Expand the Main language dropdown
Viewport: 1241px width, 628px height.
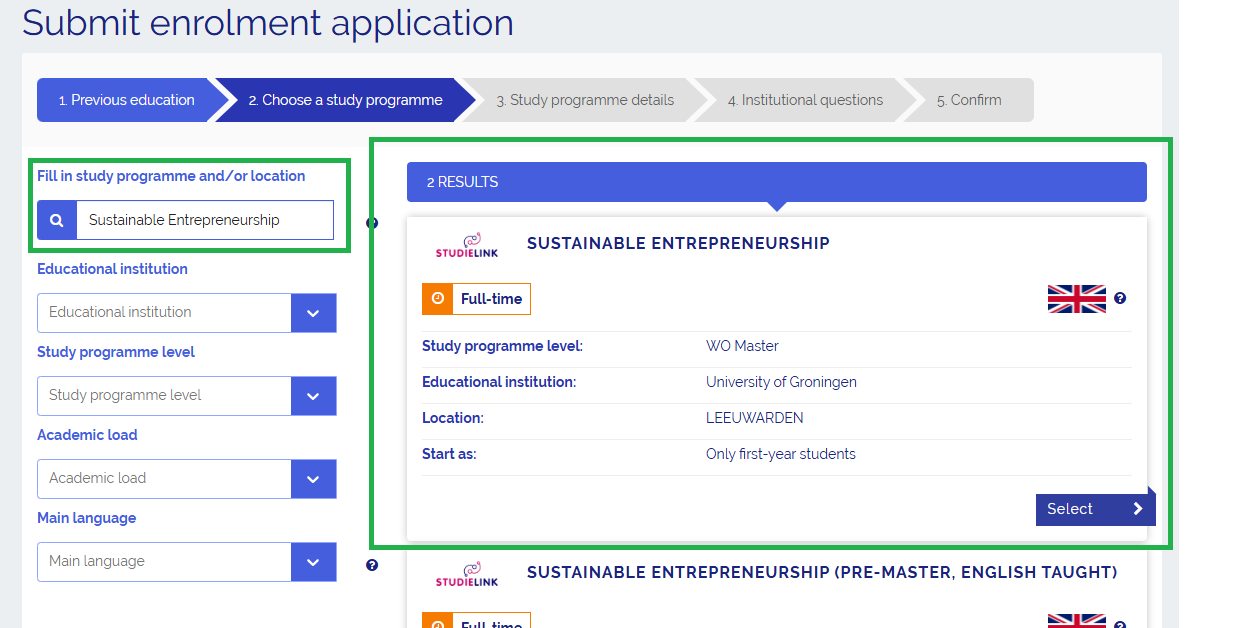(313, 562)
